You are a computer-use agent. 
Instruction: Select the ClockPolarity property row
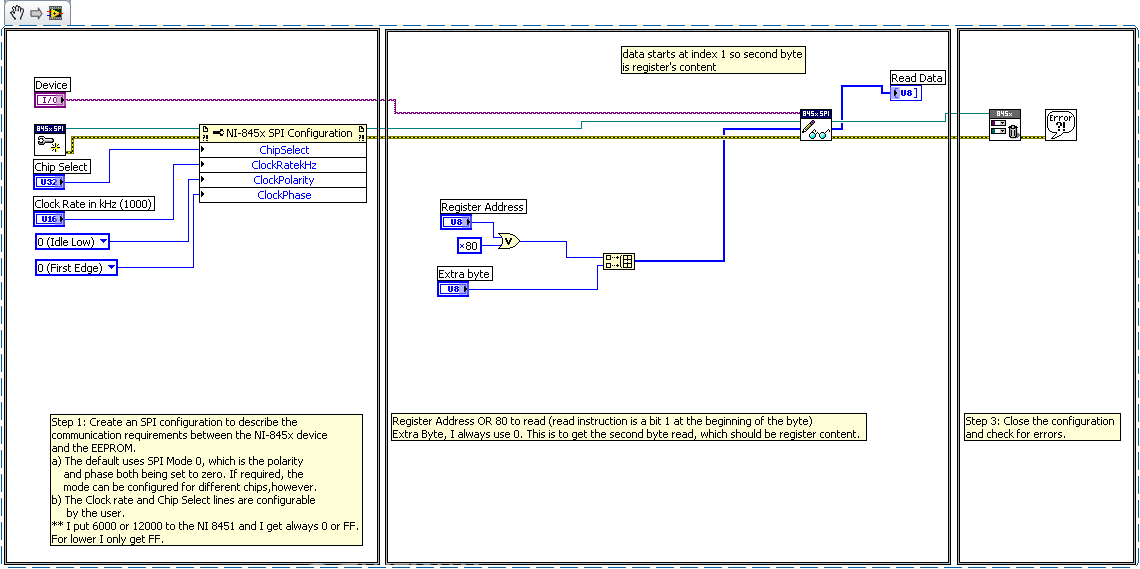coord(283,179)
